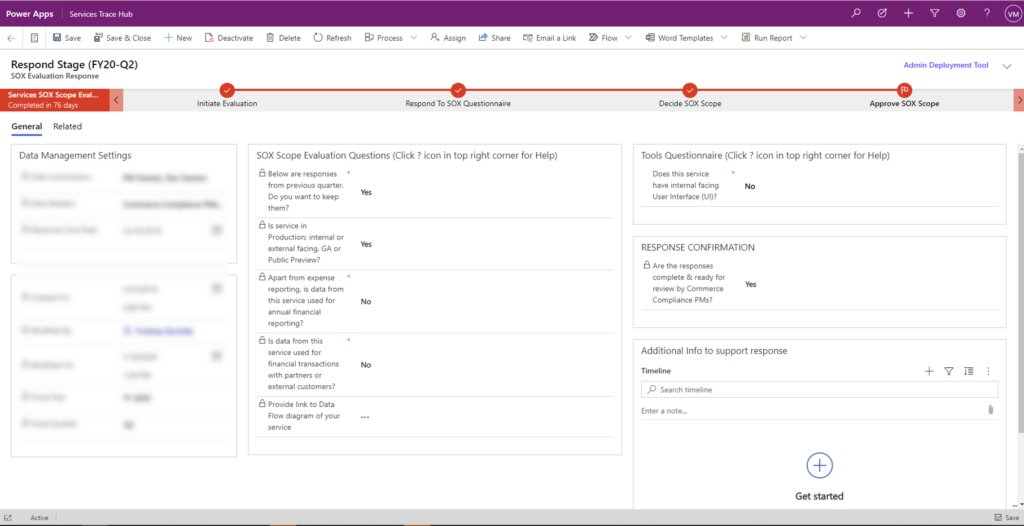
Task: Open record set page icon
Action: [x=35, y=38]
